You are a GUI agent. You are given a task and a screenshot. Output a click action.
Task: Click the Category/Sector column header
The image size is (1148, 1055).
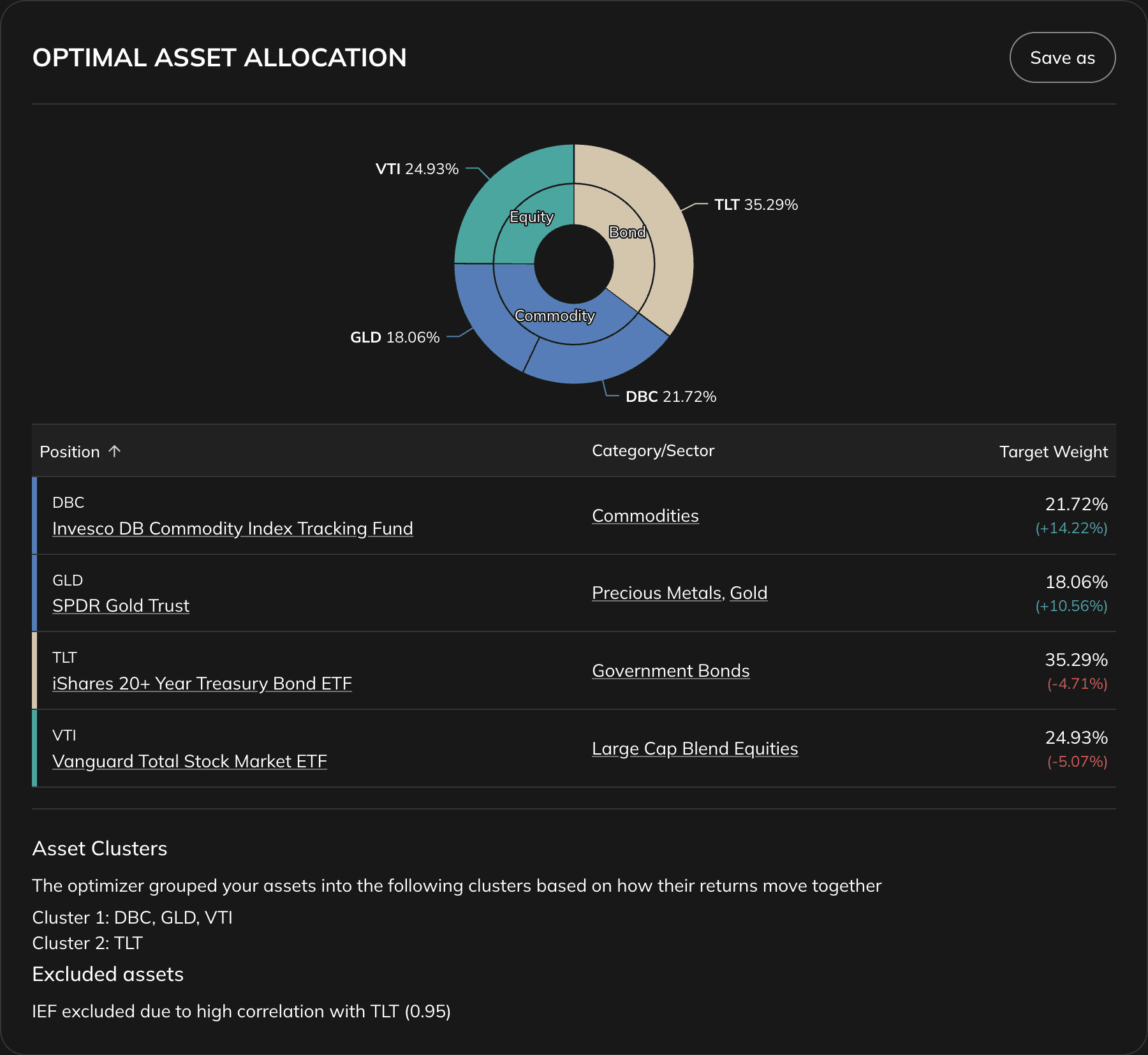click(x=653, y=451)
